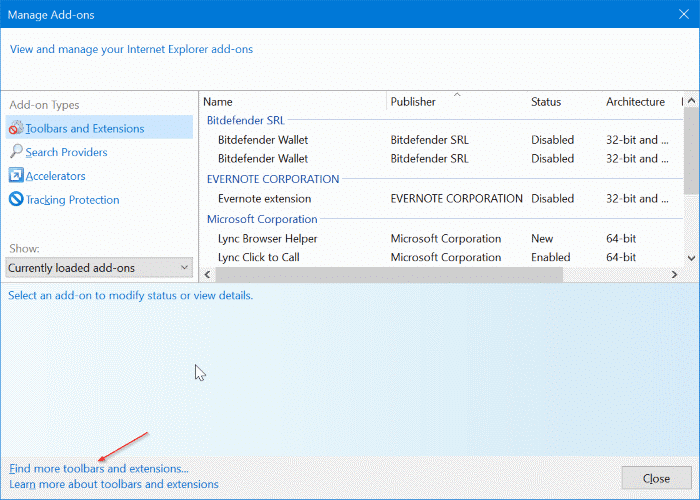Click the horizontal scrollbar right arrow

pyautogui.click(x=675, y=275)
